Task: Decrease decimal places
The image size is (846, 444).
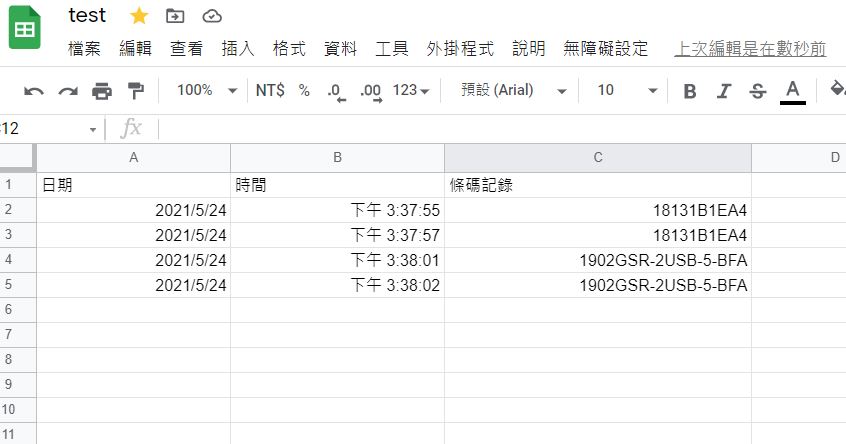Action: point(336,91)
